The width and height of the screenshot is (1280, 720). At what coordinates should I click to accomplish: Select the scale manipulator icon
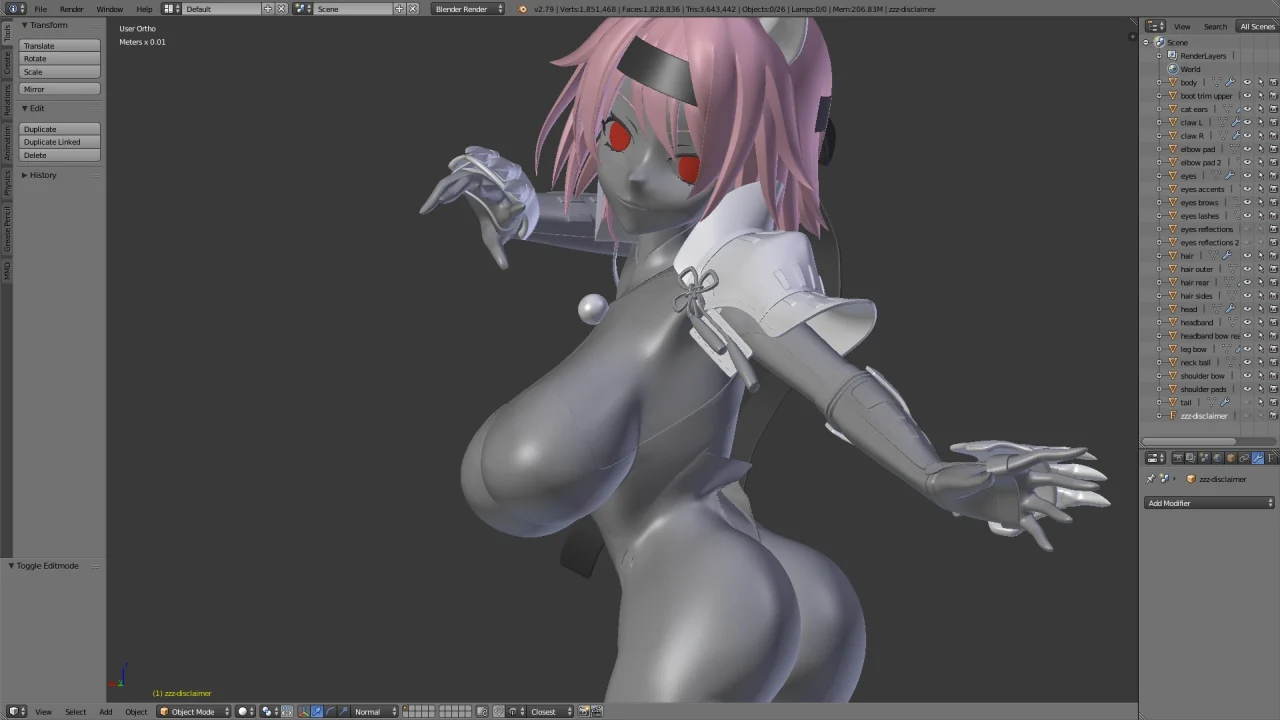[343, 712]
